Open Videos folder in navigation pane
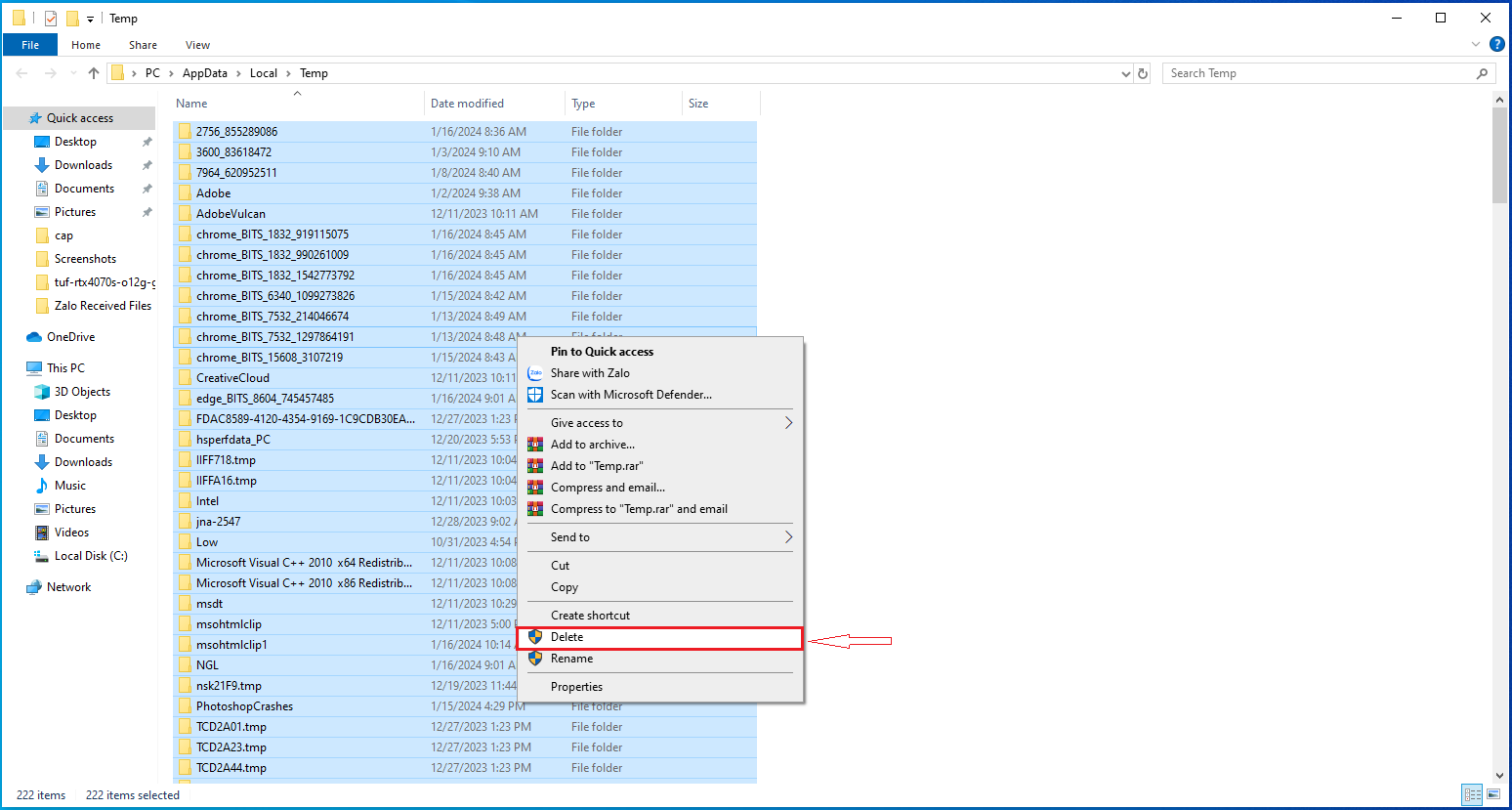Viewport: 1512px width, 810px height. 71,533
